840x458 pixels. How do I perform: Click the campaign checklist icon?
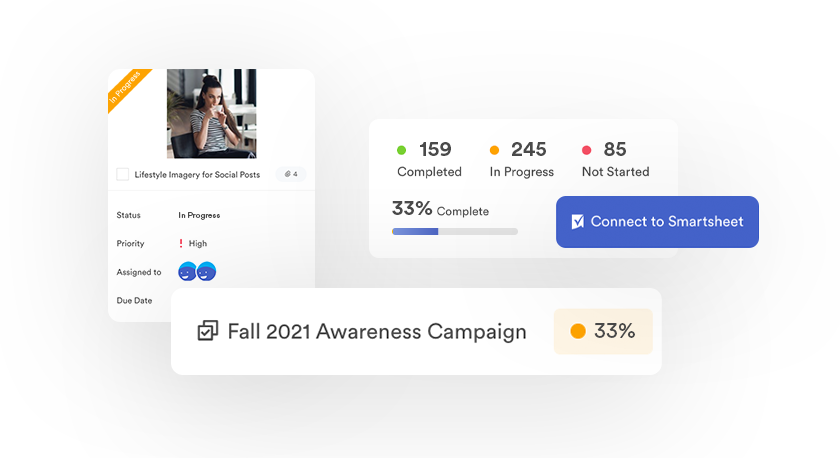[208, 331]
